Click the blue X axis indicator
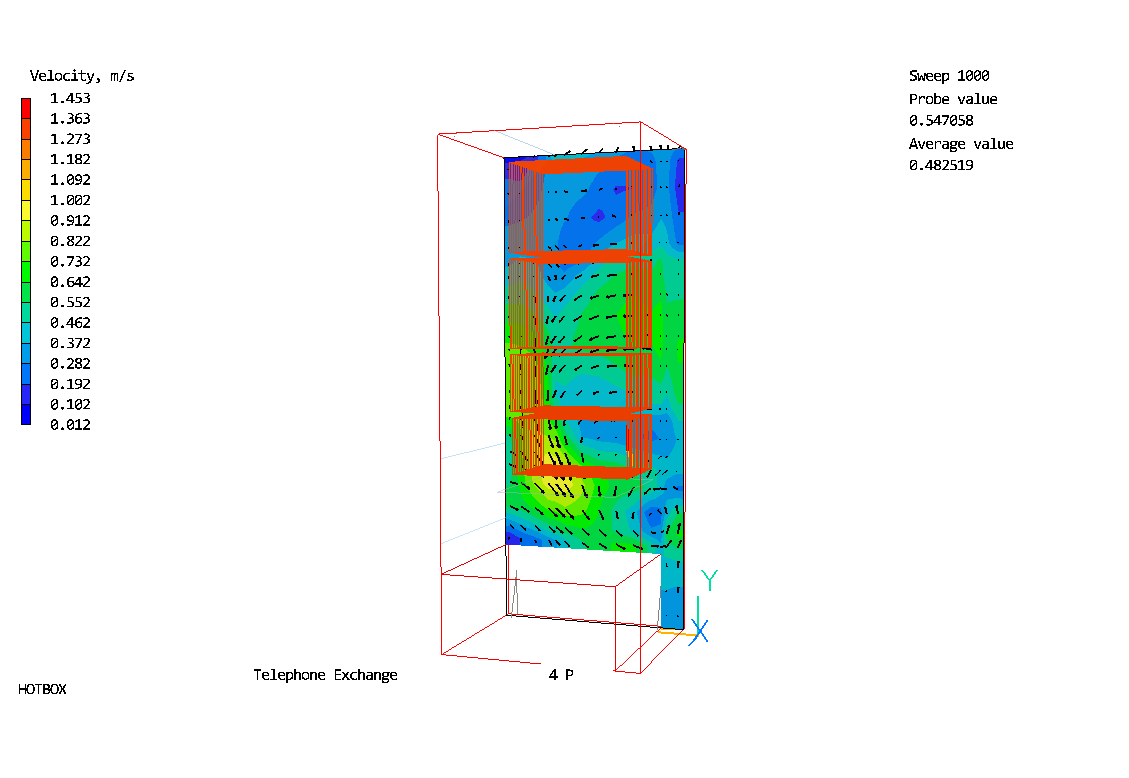Screen dimensions: 1129x778 [x=700, y=631]
